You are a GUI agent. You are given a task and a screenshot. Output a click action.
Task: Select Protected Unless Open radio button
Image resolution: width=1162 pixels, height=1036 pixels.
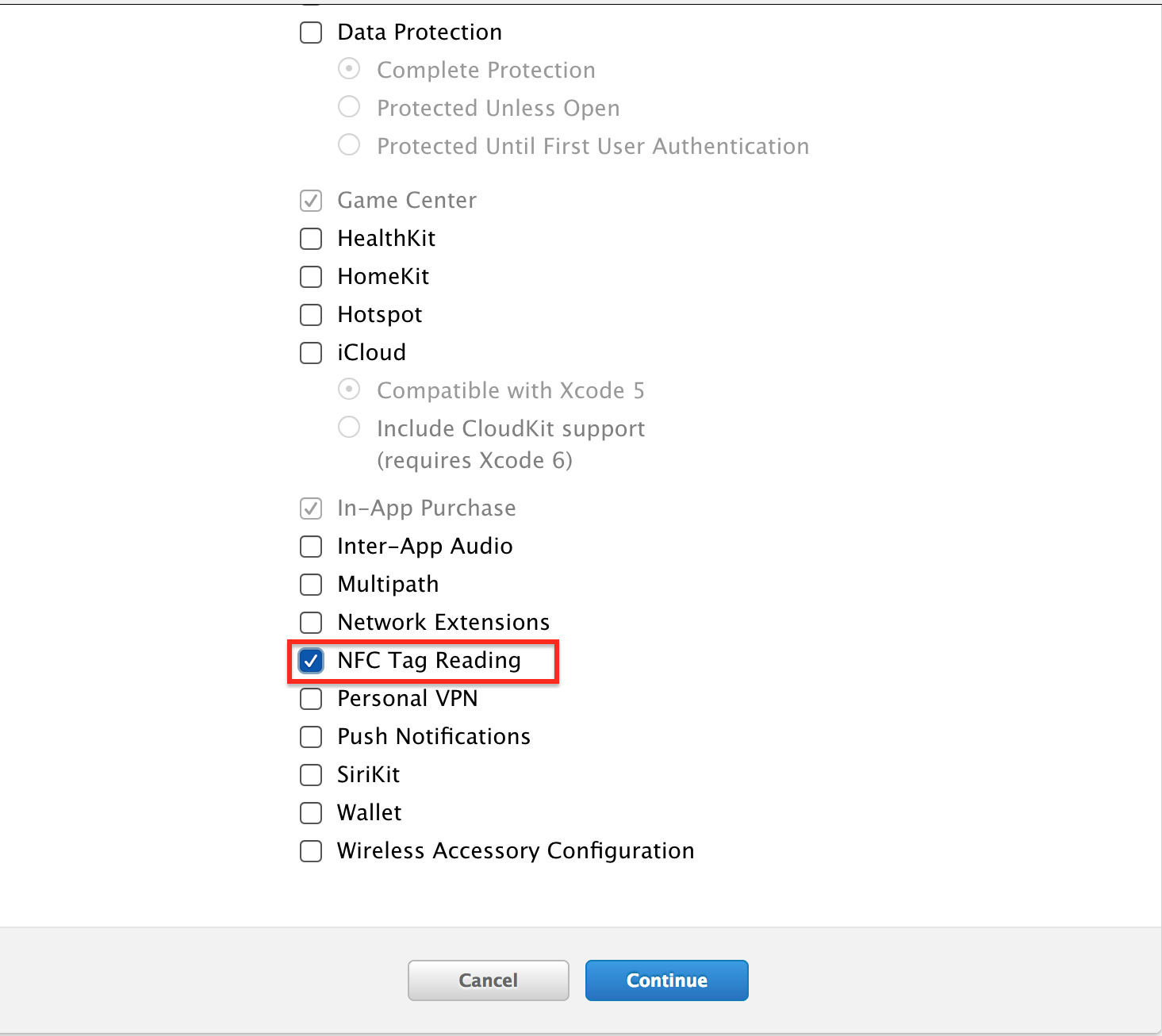click(x=349, y=106)
